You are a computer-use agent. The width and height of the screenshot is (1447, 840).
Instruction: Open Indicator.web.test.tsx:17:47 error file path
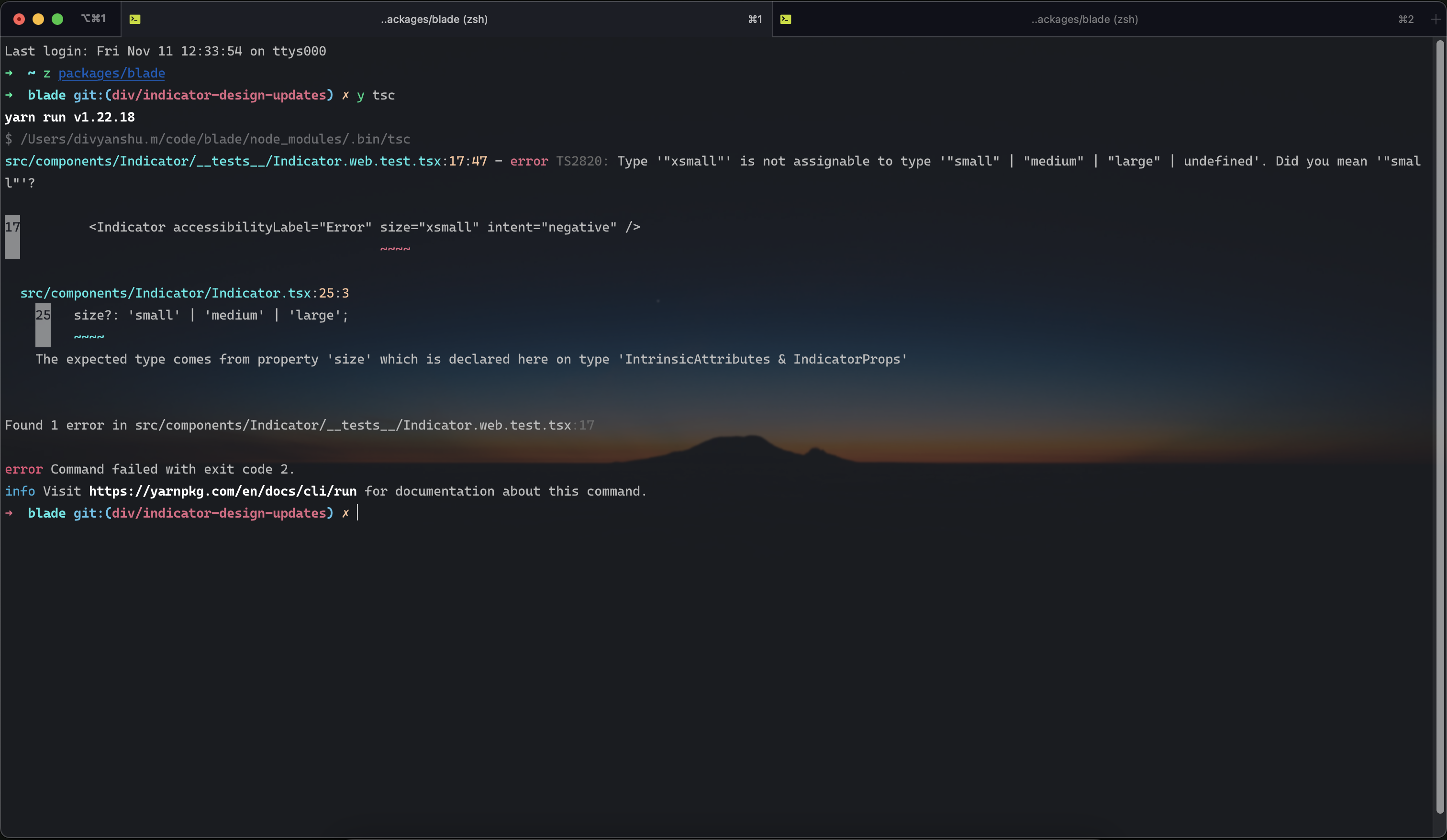pyautogui.click(x=246, y=161)
